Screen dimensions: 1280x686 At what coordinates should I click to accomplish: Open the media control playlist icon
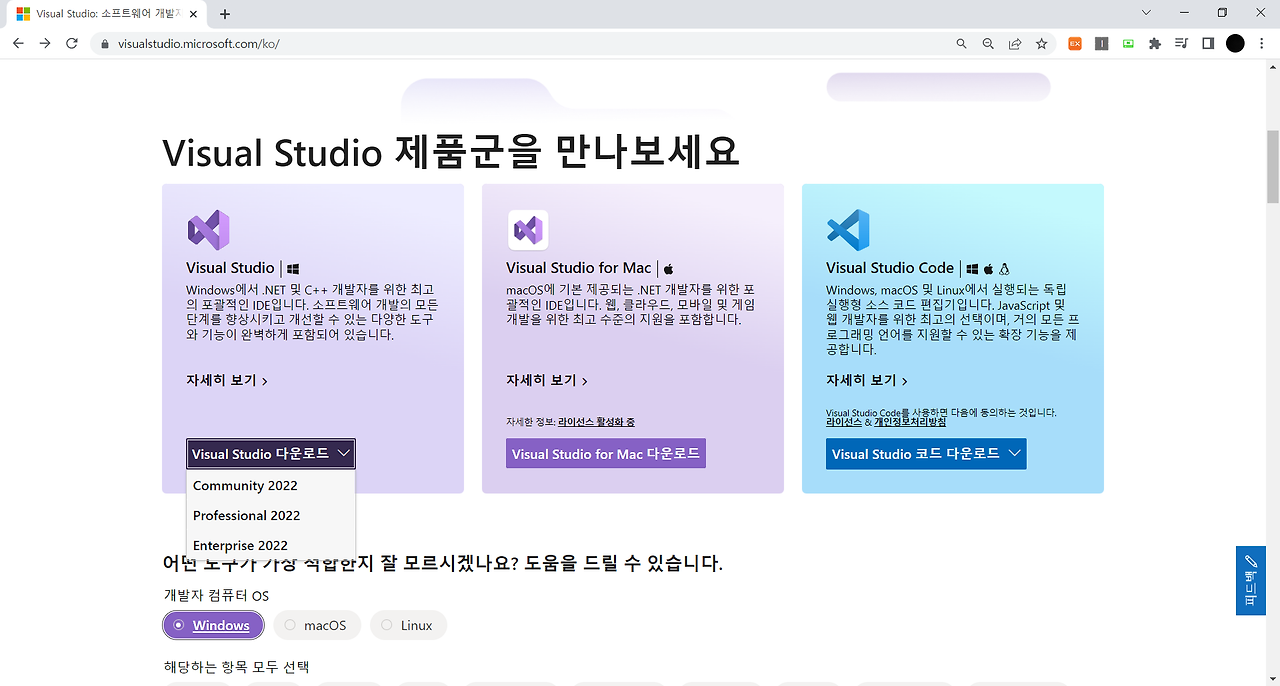[x=1181, y=44]
